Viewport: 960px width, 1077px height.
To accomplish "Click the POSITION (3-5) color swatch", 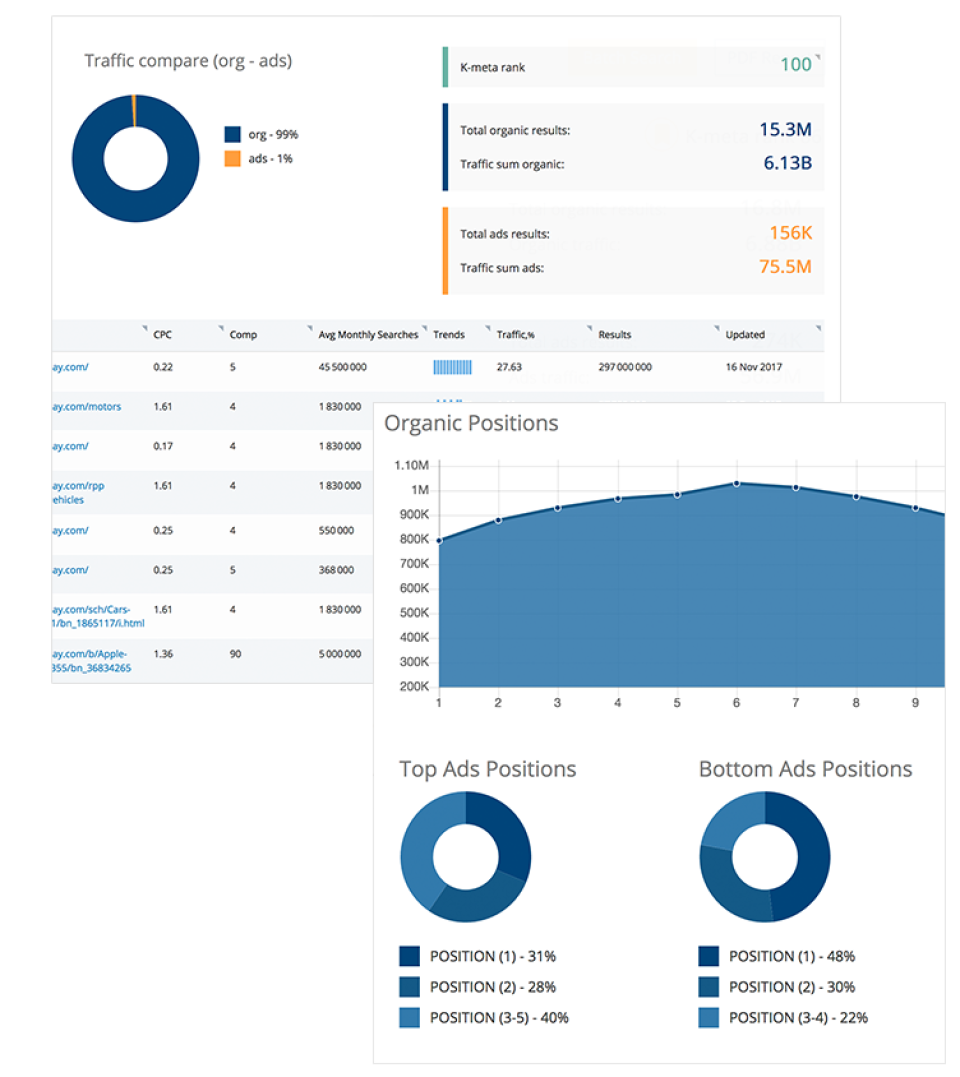I will [x=409, y=1018].
